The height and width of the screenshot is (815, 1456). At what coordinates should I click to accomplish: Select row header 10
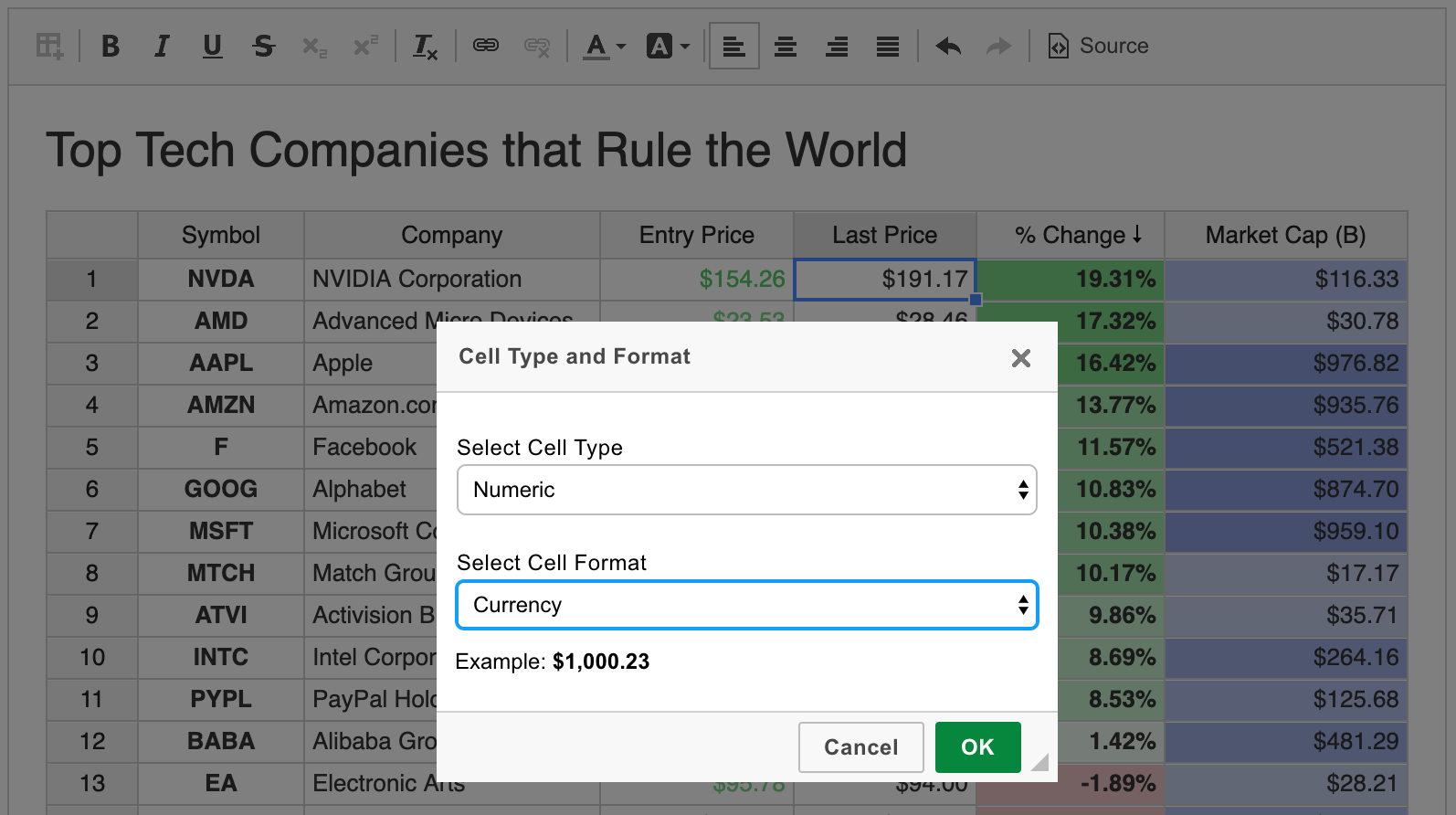point(92,658)
